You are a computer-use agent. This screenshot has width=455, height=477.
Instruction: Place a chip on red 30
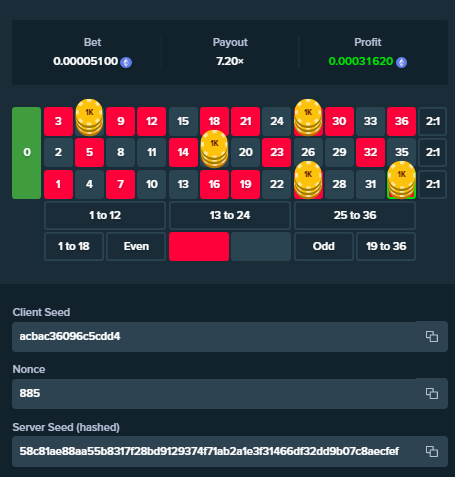pos(339,121)
